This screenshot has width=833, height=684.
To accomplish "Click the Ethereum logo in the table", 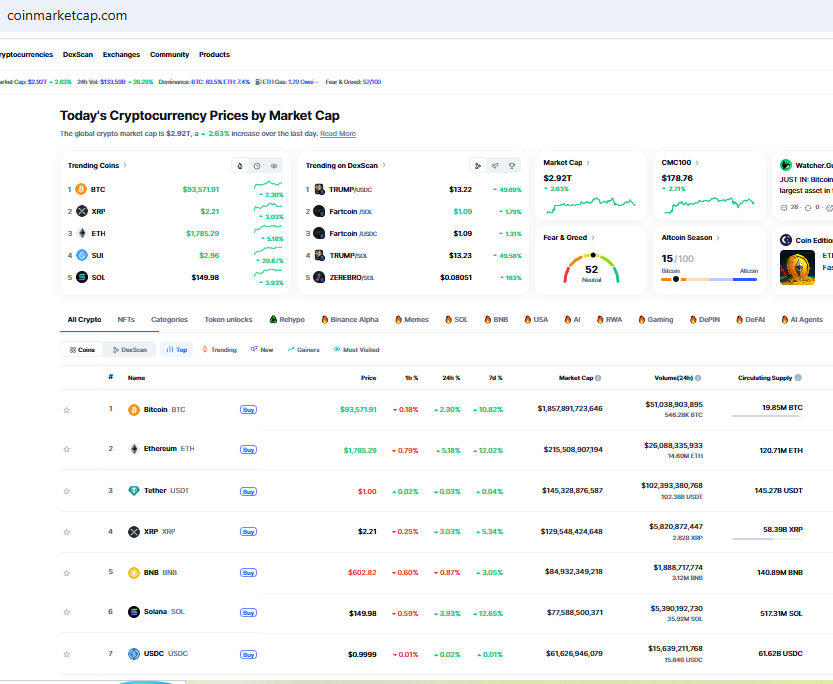I will (134, 449).
